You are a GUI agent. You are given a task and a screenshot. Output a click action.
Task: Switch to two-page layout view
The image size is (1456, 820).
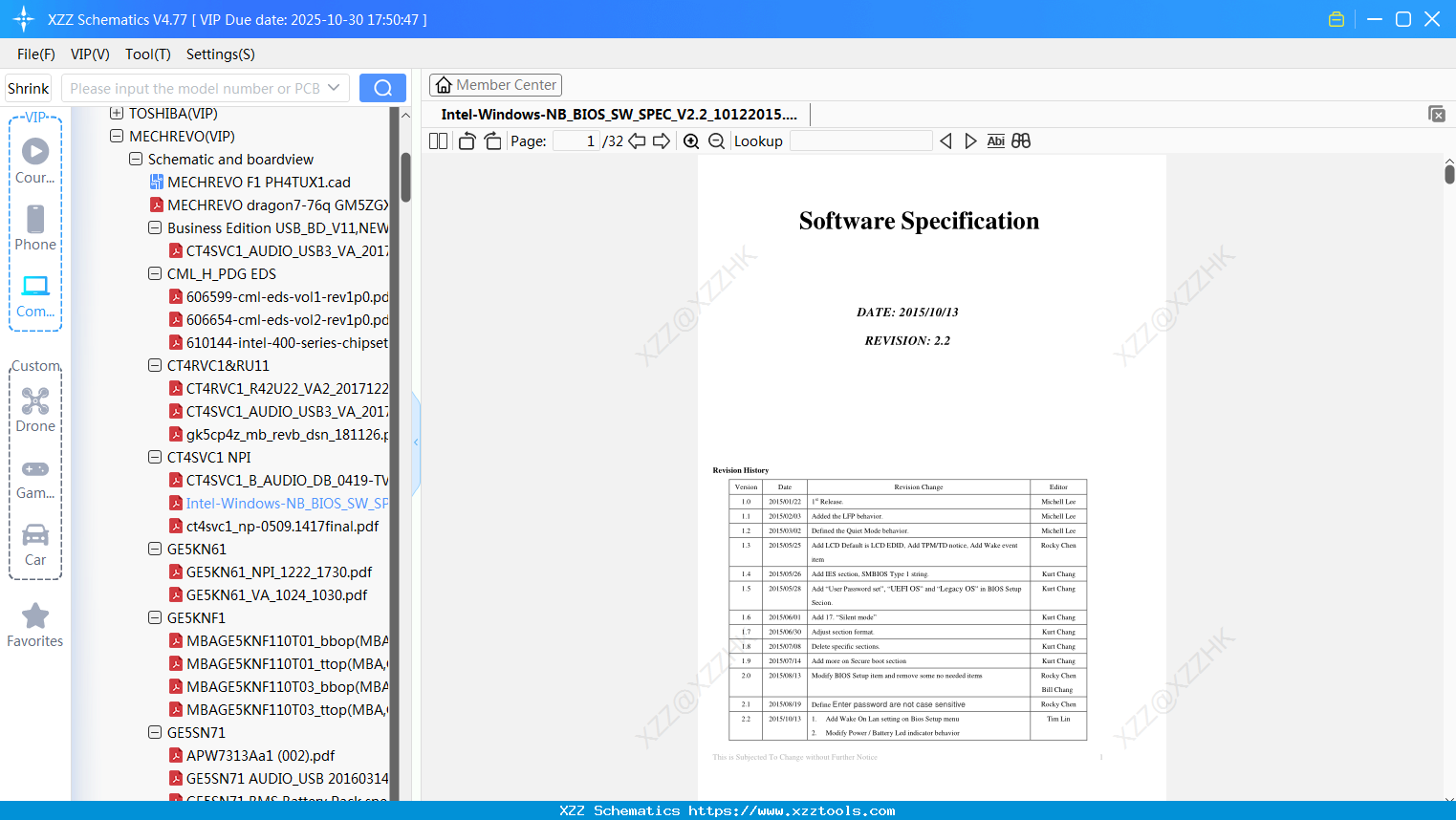pyautogui.click(x=439, y=141)
